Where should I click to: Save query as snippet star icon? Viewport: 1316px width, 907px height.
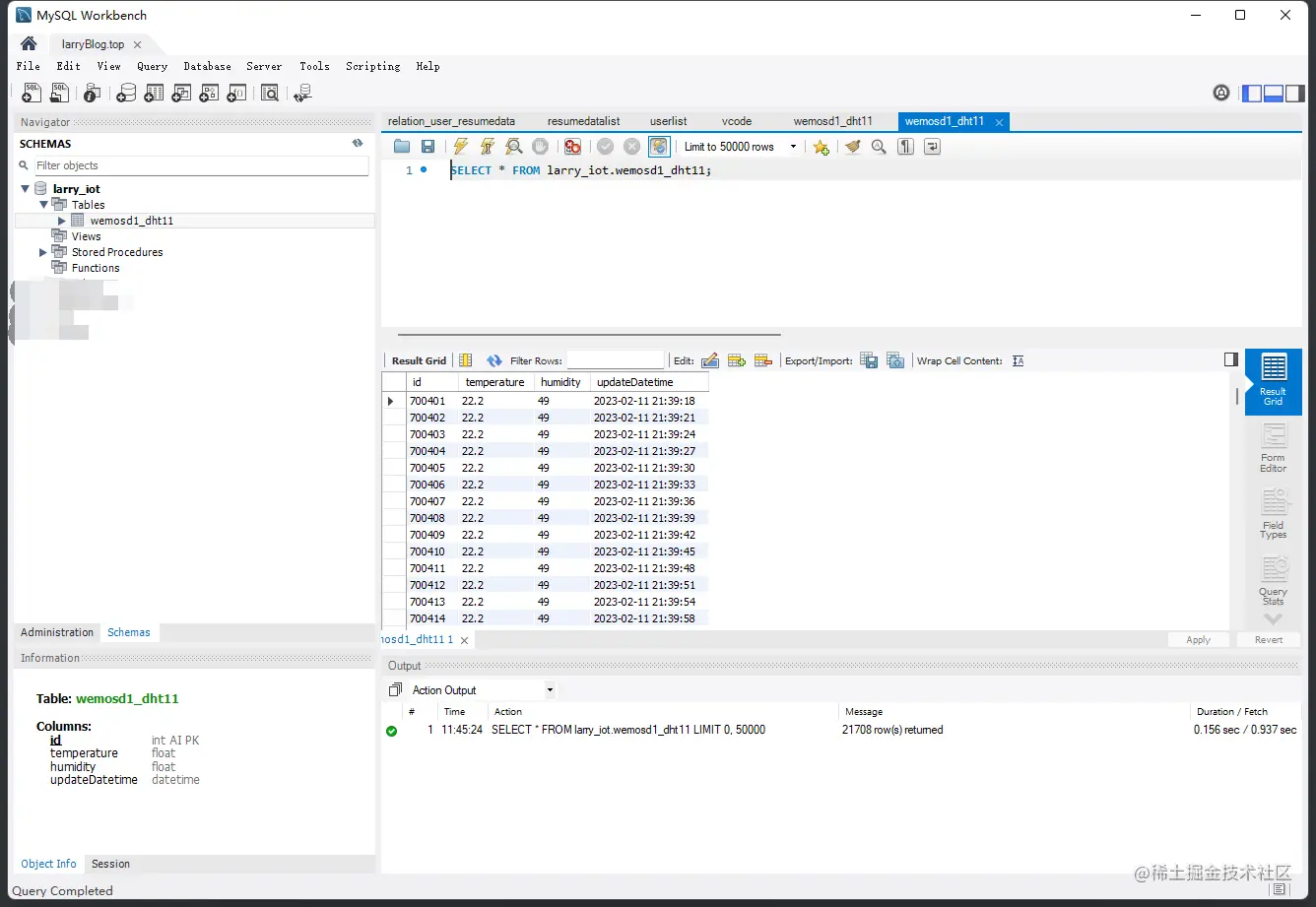pyautogui.click(x=821, y=147)
